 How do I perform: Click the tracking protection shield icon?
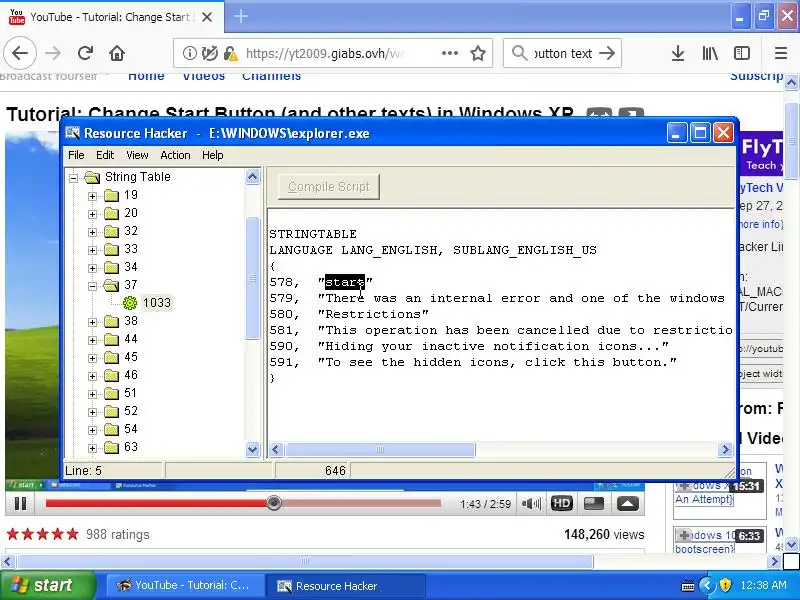point(210,53)
